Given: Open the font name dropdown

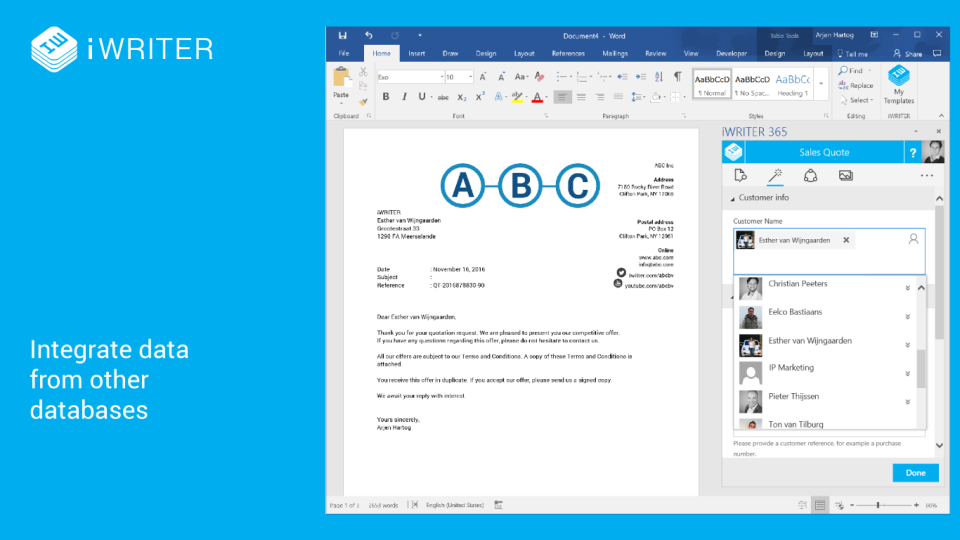Looking at the screenshot, I should tap(442, 77).
